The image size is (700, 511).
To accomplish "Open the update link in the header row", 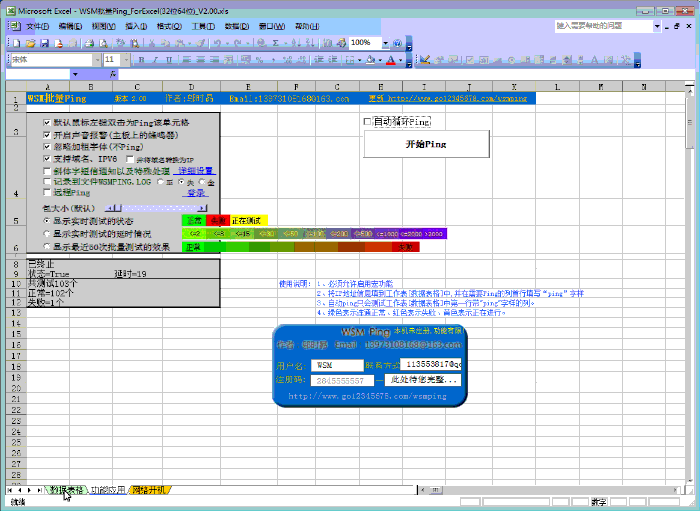I will click(448, 98).
